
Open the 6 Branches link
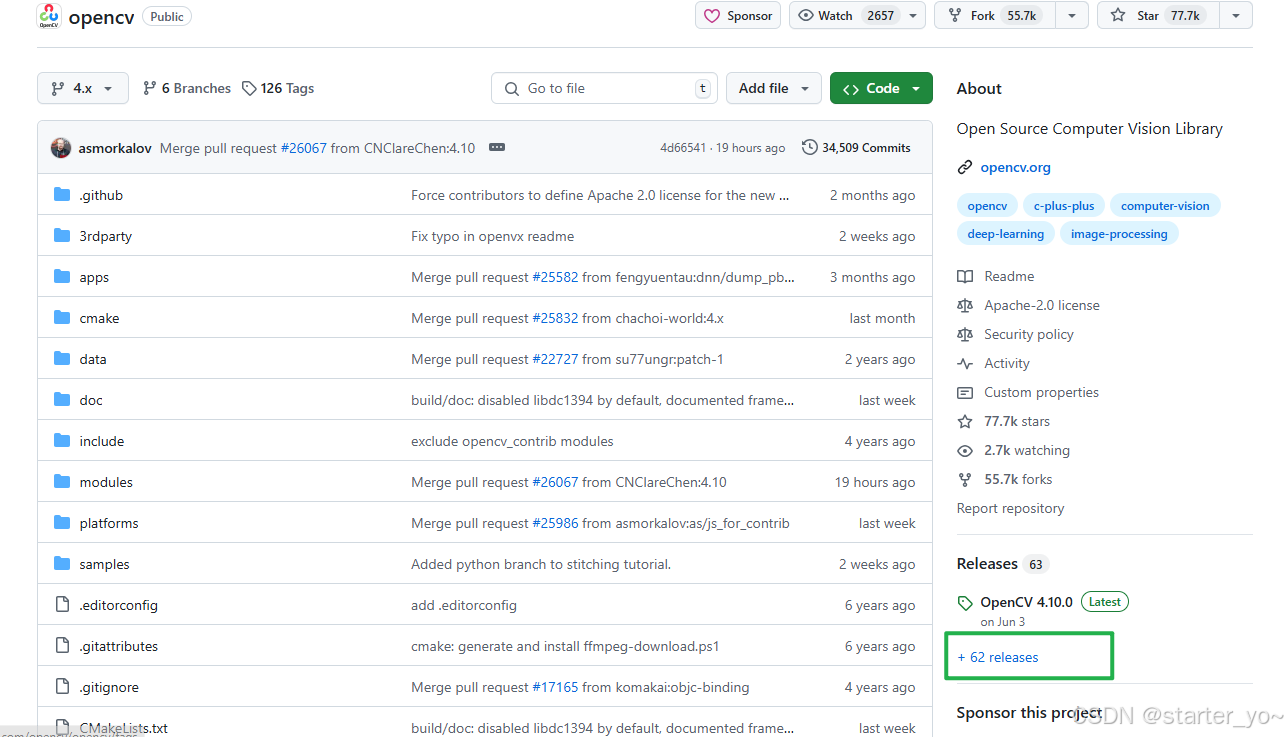[x=187, y=88]
